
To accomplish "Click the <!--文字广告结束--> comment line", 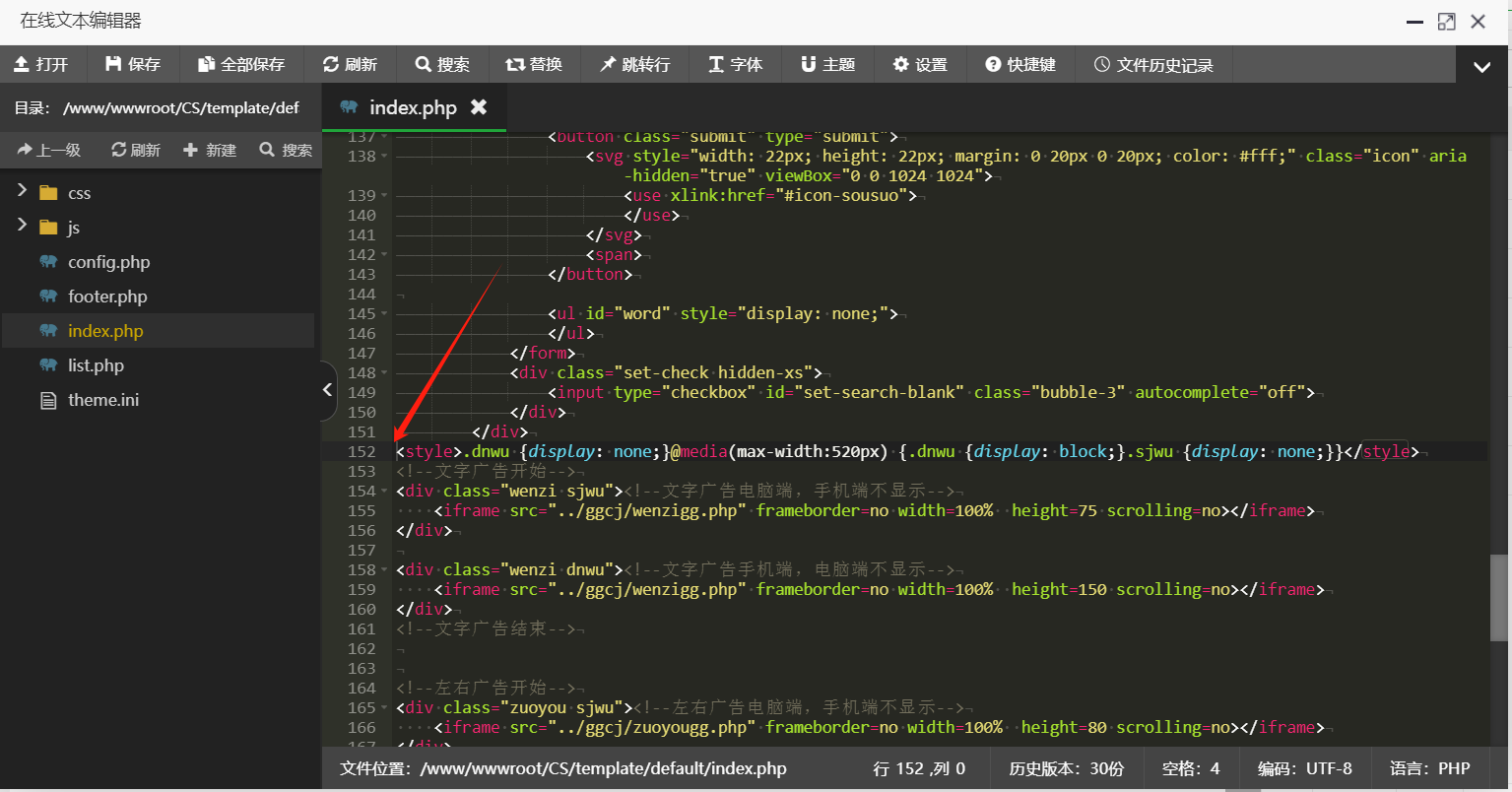I will click(486, 628).
